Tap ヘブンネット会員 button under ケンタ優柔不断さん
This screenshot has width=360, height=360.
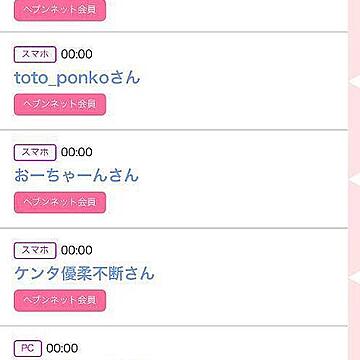(x=60, y=300)
